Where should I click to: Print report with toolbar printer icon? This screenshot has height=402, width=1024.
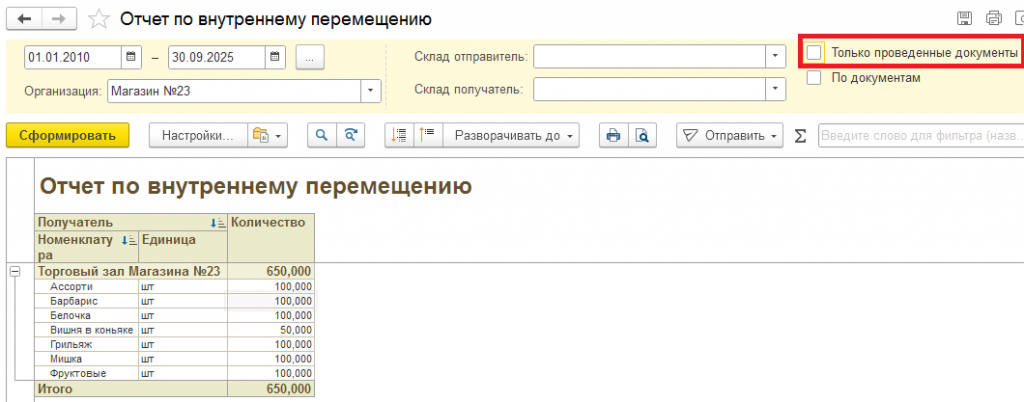(613, 136)
